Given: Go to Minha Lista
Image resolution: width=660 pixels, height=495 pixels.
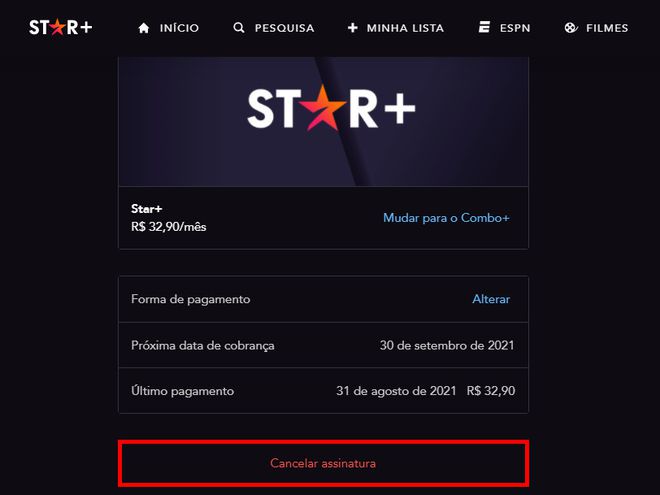Looking at the screenshot, I should [396, 28].
